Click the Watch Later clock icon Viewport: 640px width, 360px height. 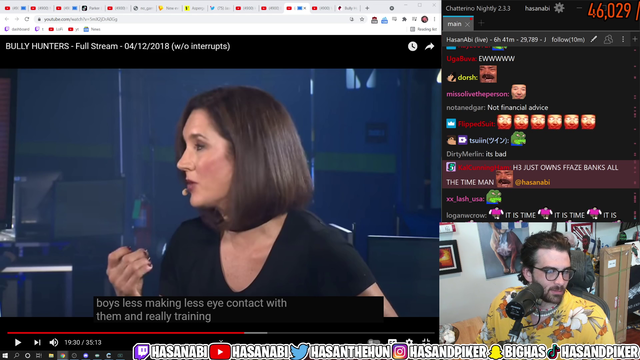point(413,47)
